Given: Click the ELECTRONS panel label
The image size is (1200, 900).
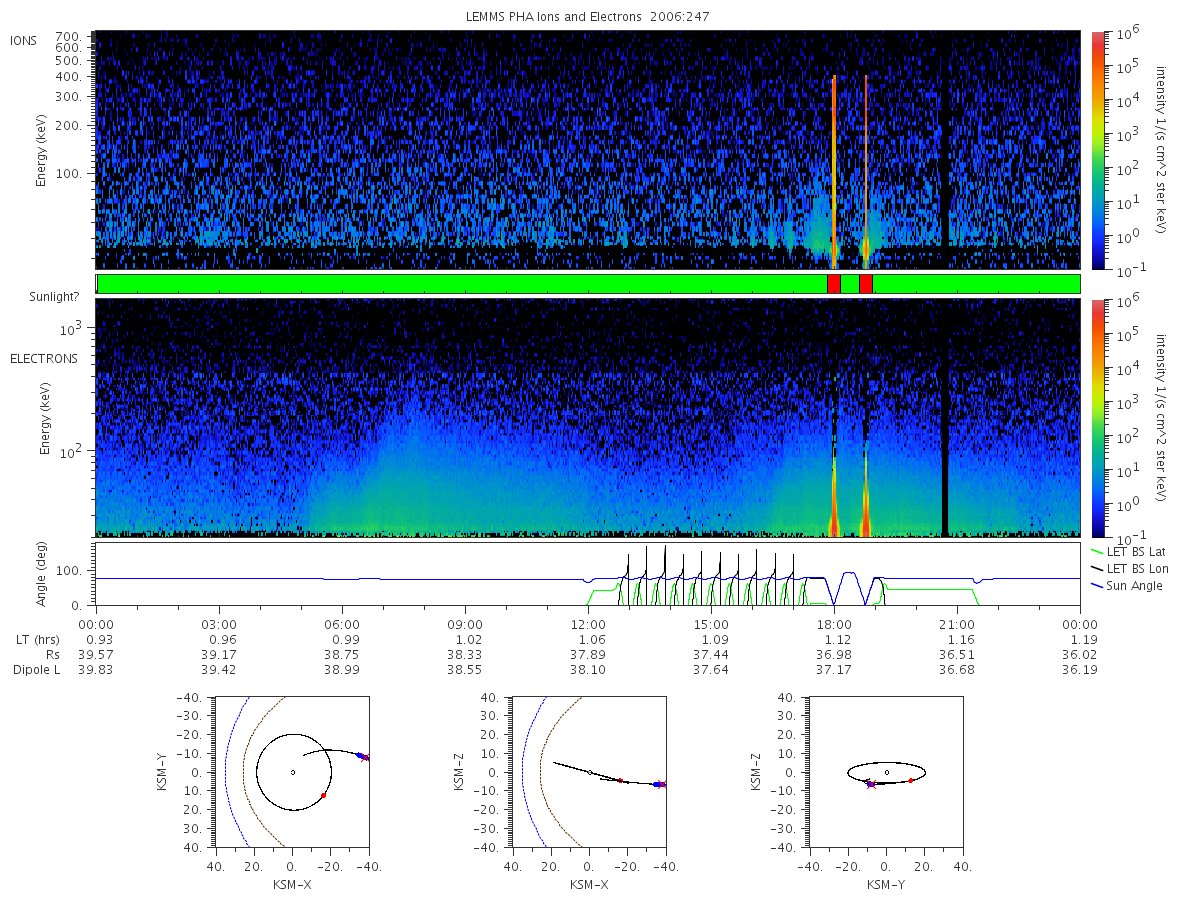Looking at the screenshot, I should [x=44, y=358].
